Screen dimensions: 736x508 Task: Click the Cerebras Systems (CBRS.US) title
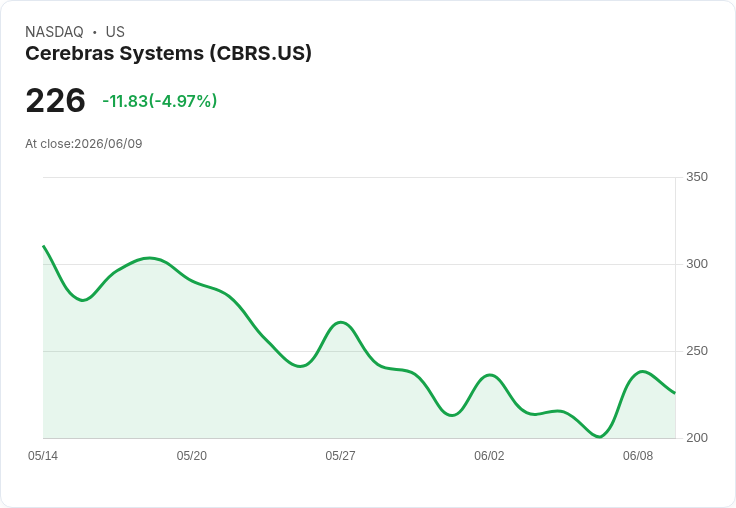168,53
